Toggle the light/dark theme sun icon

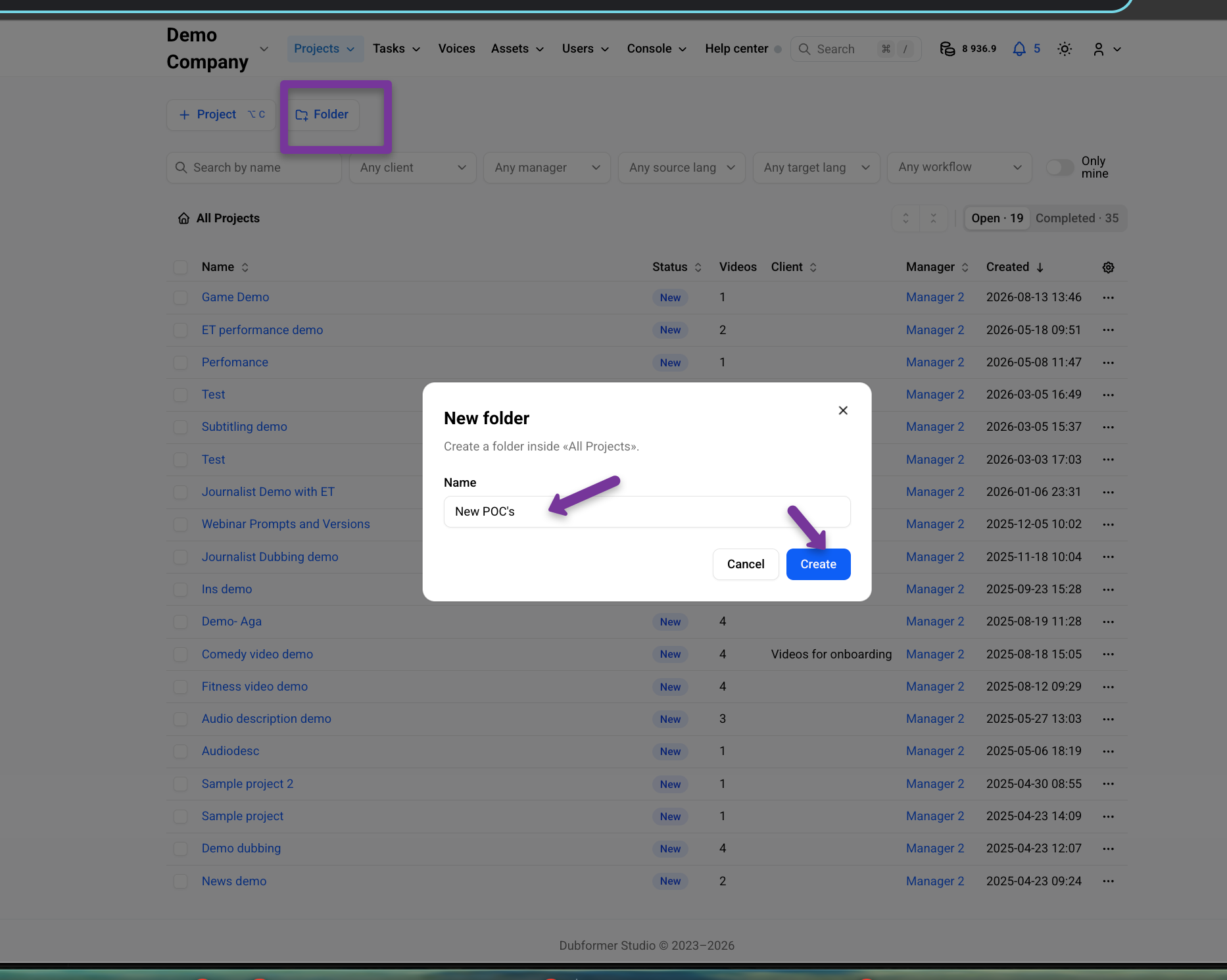tap(1065, 49)
